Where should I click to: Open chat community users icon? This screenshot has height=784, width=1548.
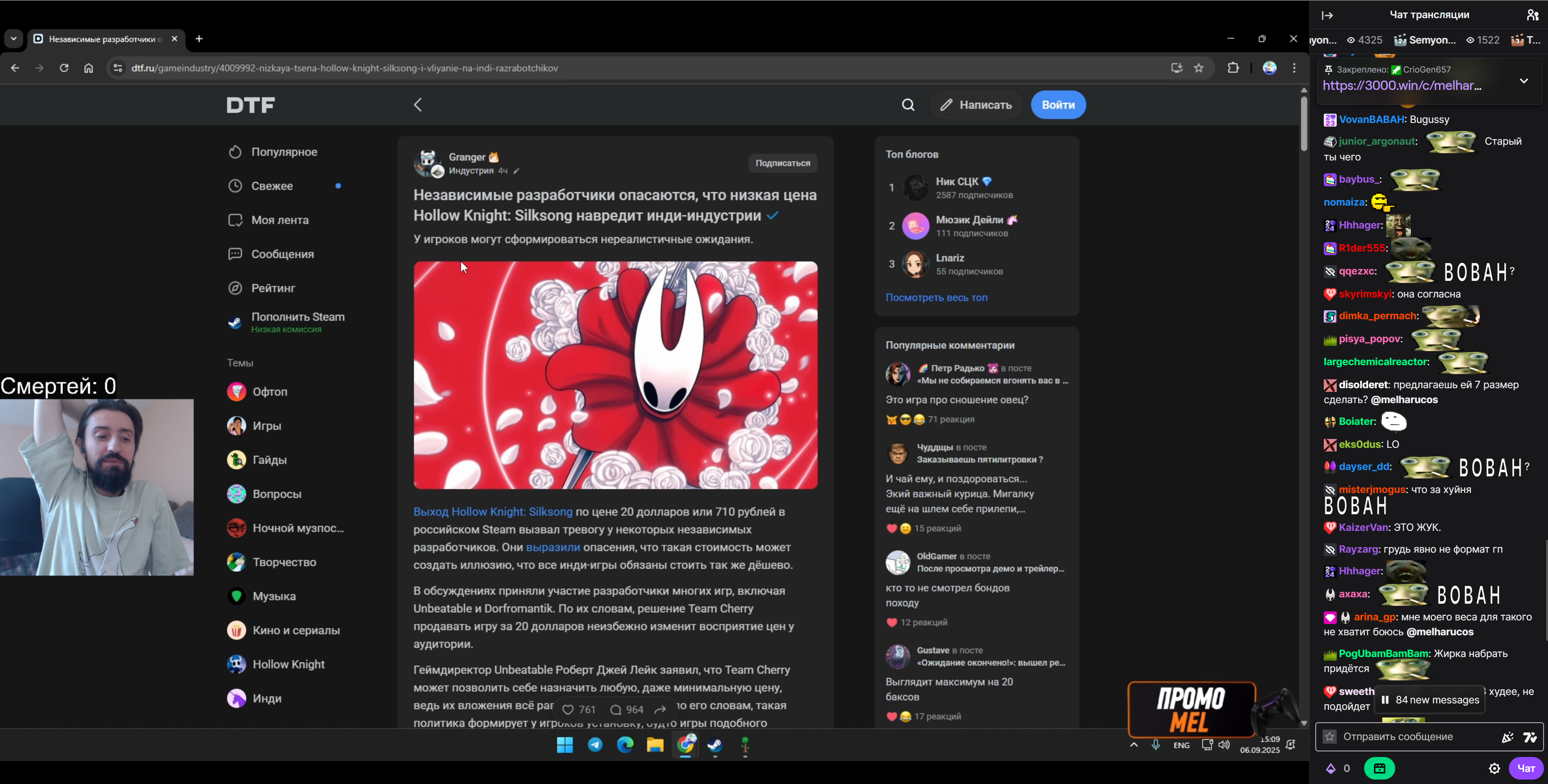(1532, 15)
